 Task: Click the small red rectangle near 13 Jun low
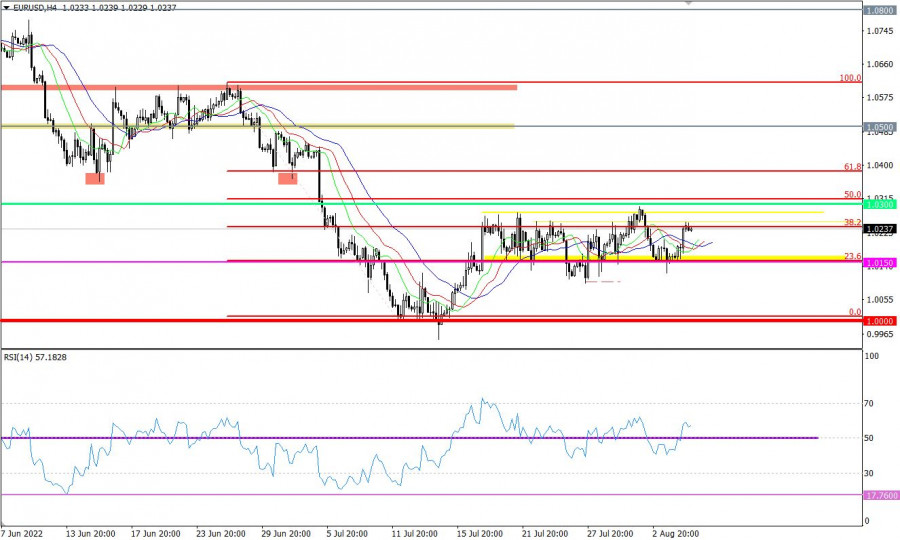click(94, 179)
